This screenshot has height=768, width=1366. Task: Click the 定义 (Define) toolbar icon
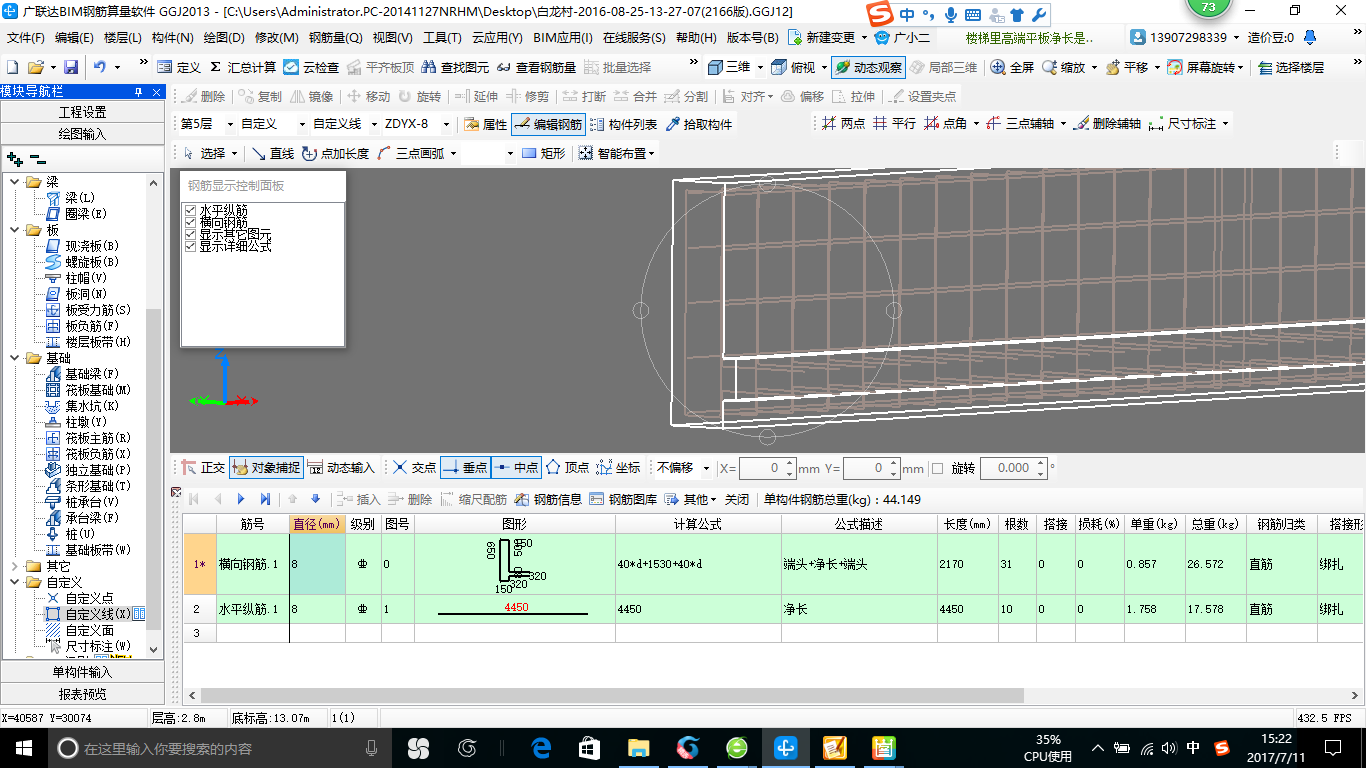click(x=179, y=67)
